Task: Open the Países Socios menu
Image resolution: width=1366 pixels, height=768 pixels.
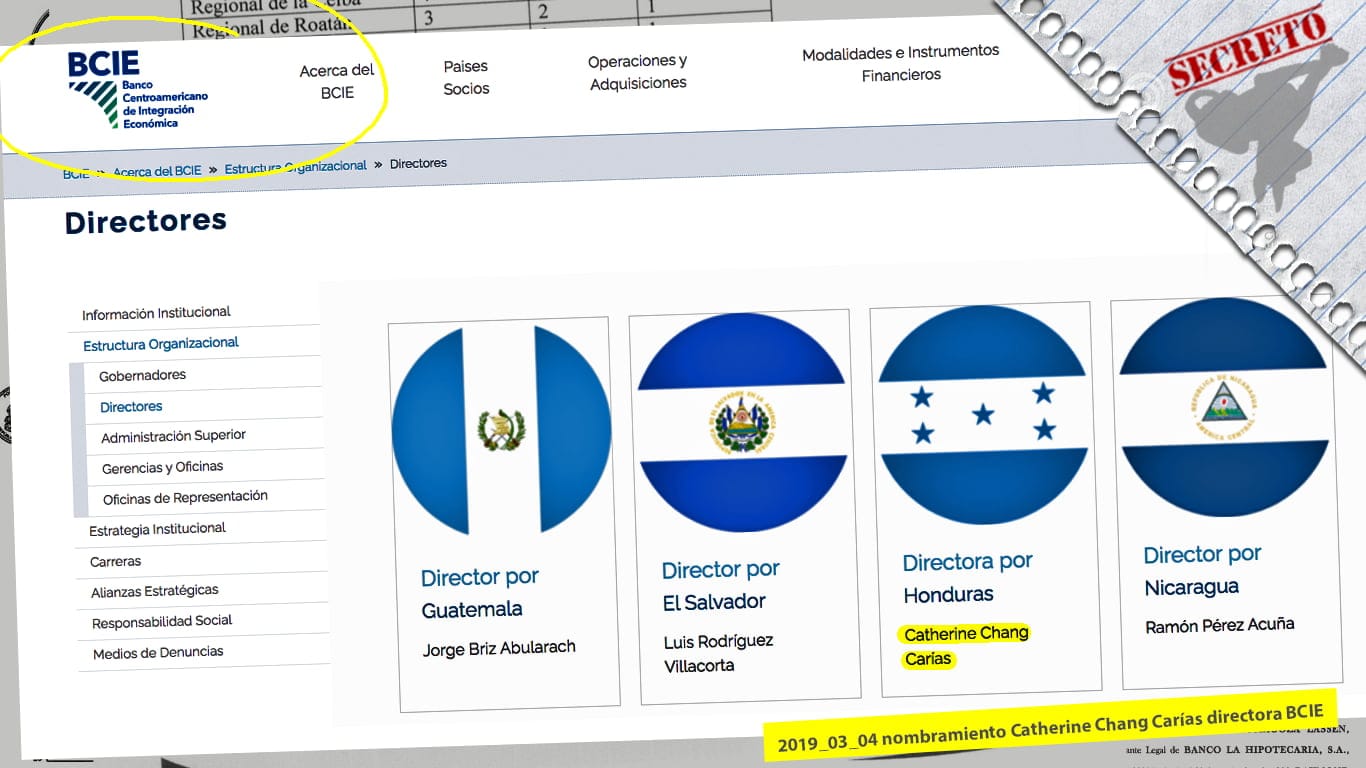Action: (466, 77)
